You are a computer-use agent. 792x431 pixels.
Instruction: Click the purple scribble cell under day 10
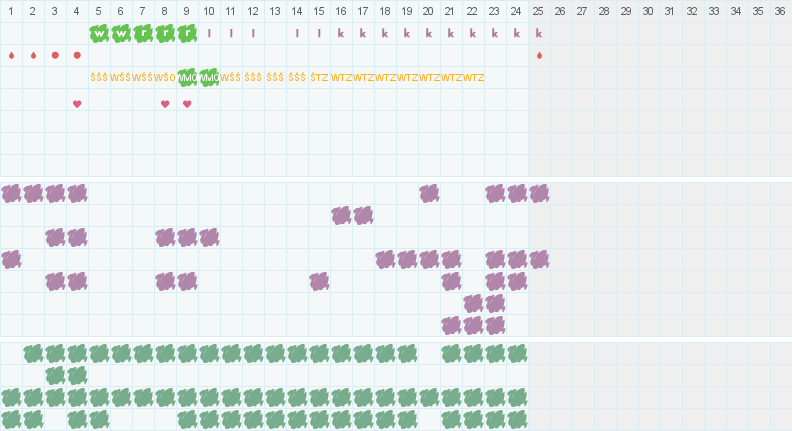209,237
